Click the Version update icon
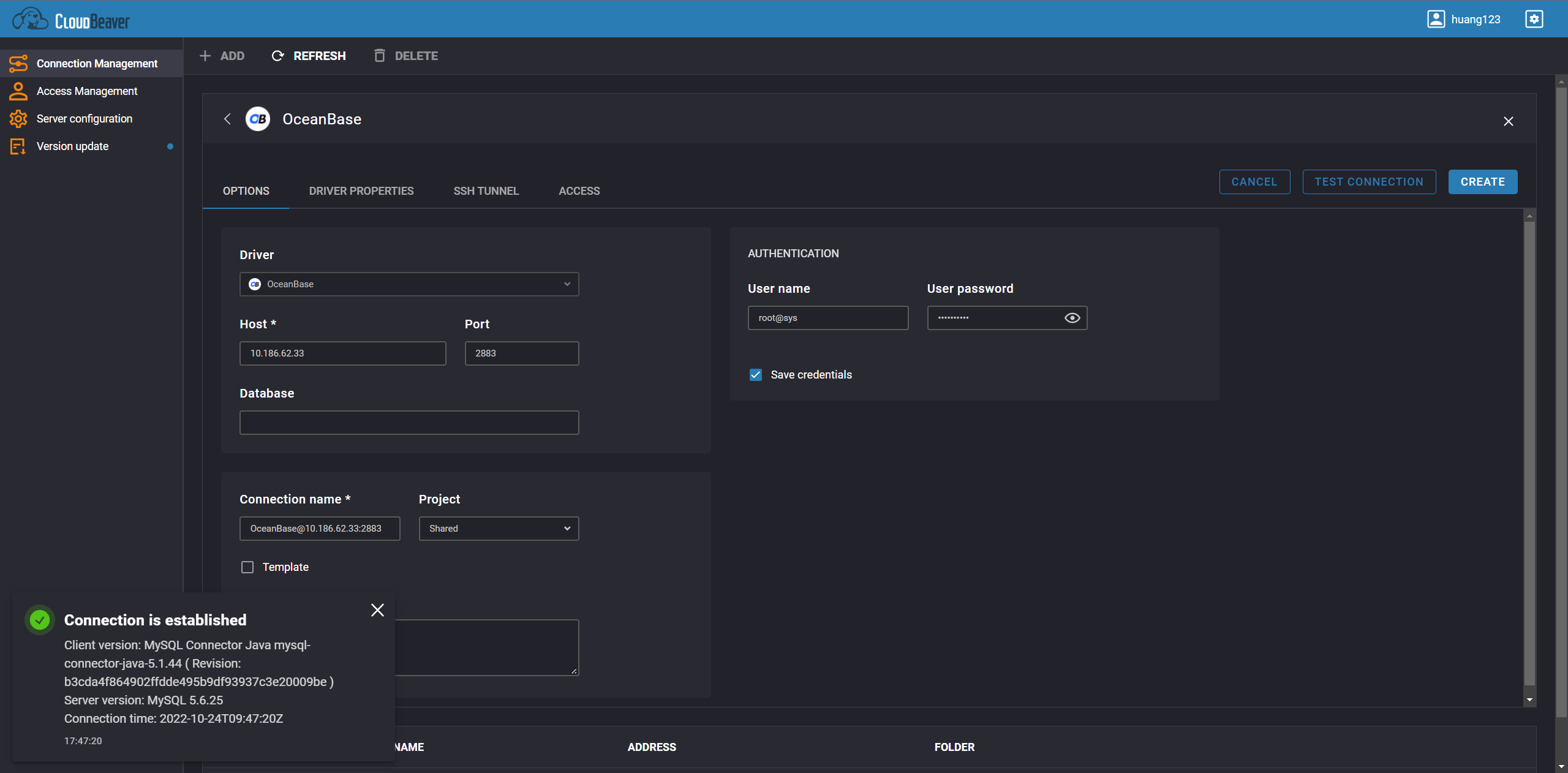The height and width of the screenshot is (773, 1568). [x=18, y=146]
